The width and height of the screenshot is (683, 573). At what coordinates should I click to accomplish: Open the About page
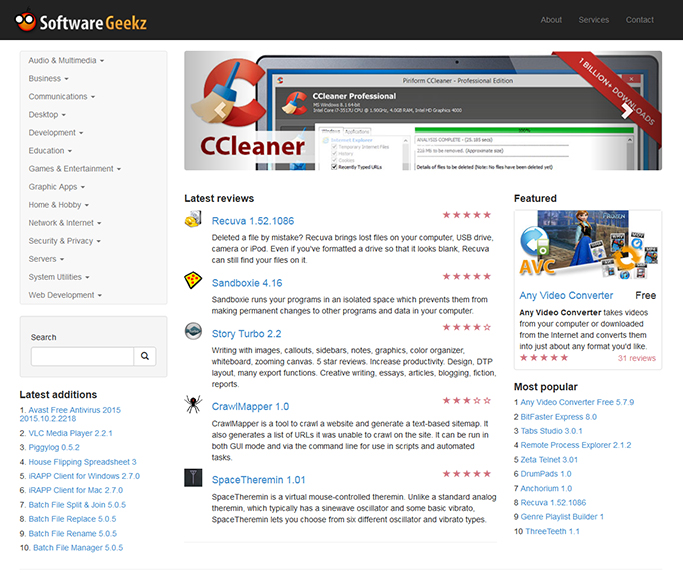pyautogui.click(x=551, y=20)
